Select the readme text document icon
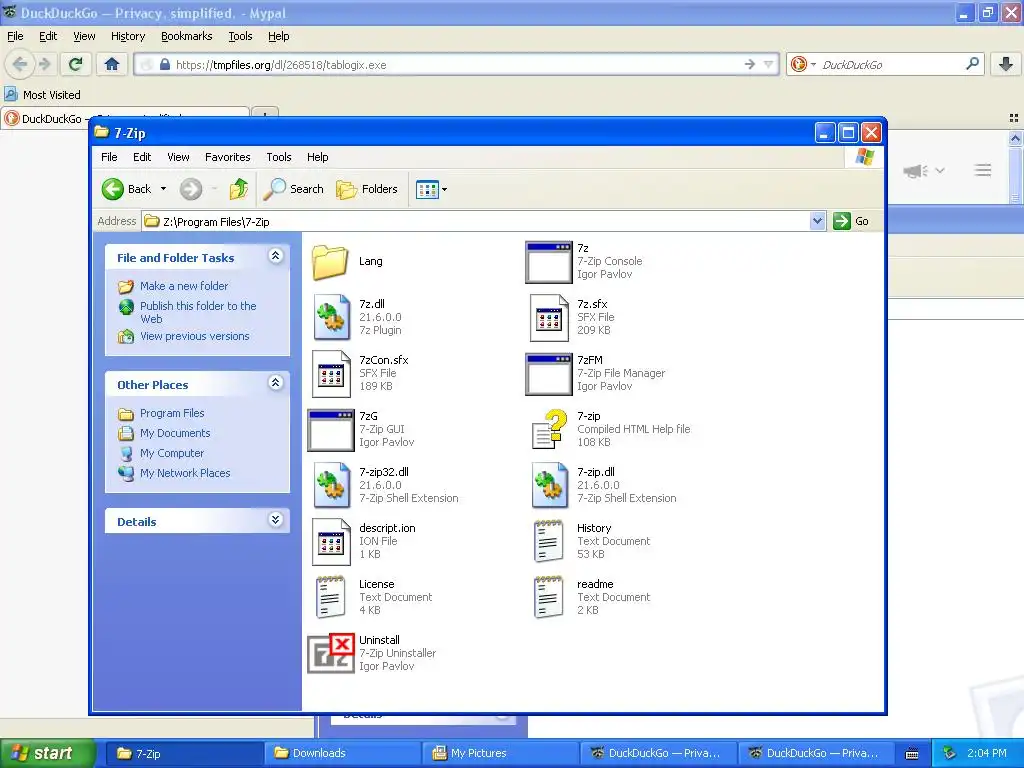Image resolution: width=1024 pixels, height=768 pixels. tap(549, 598)
